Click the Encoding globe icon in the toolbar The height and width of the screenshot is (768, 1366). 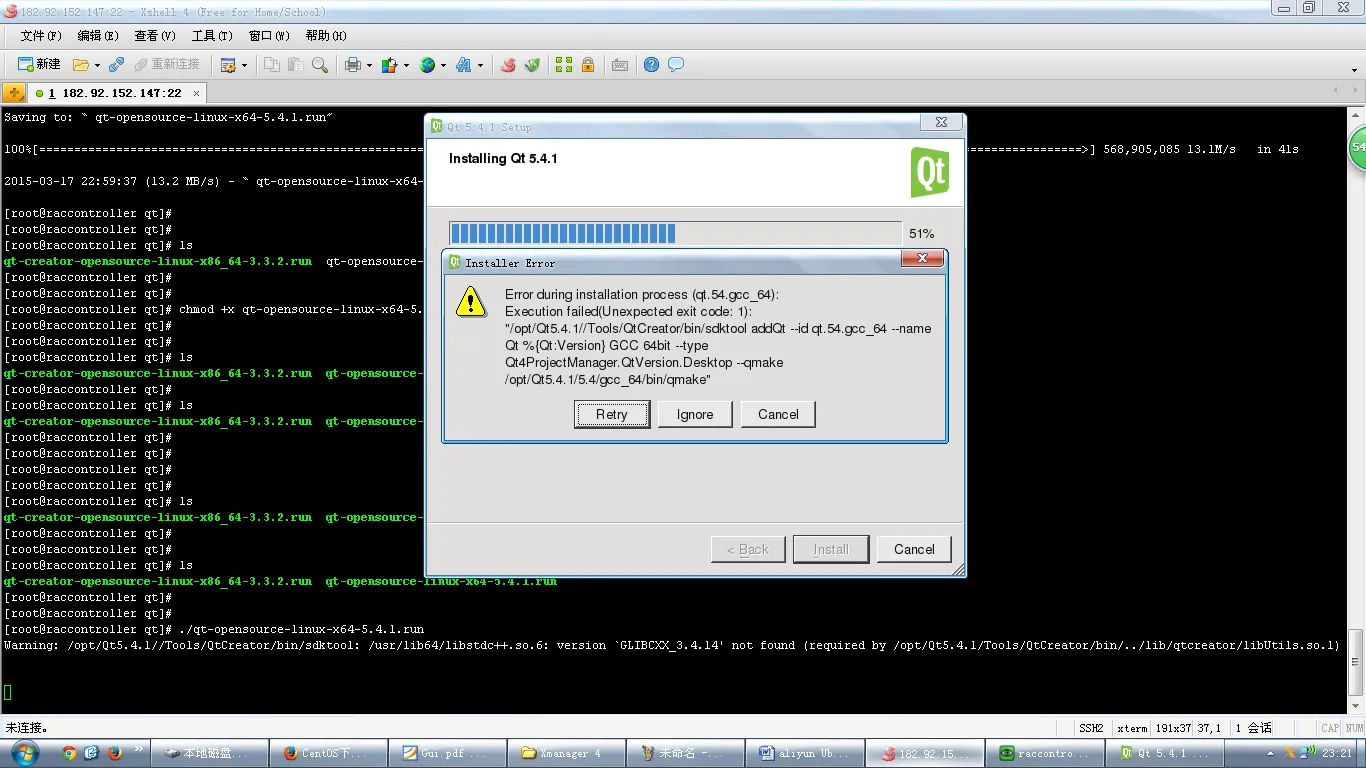coord(427,65)
